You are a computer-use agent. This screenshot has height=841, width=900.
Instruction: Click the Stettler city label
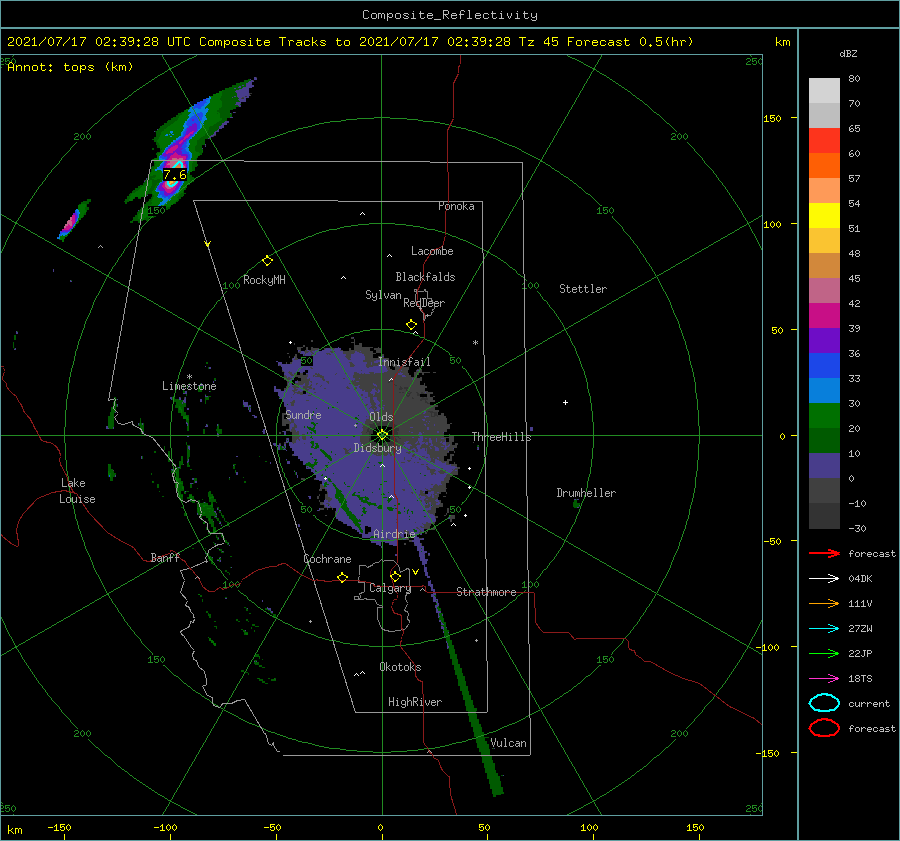click(x=583, y=289)
